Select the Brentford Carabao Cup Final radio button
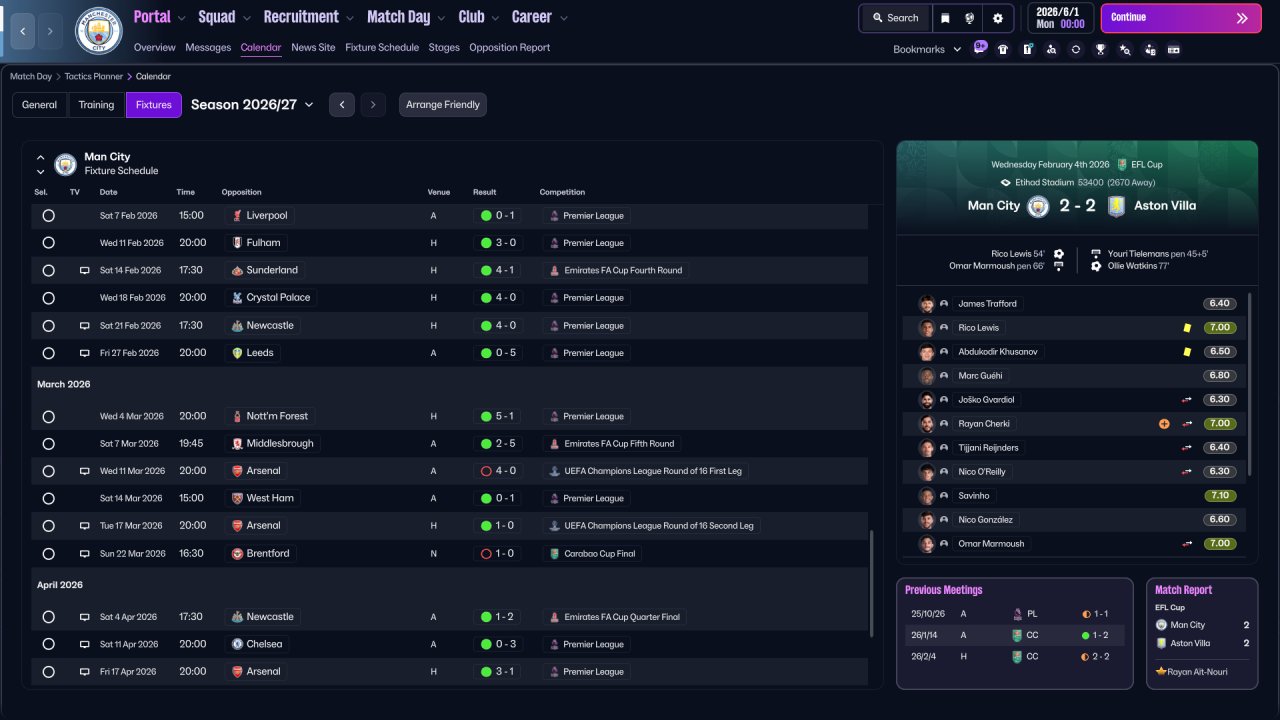The height and width of the screenshot is (720, 1280). tap(48, 553)
